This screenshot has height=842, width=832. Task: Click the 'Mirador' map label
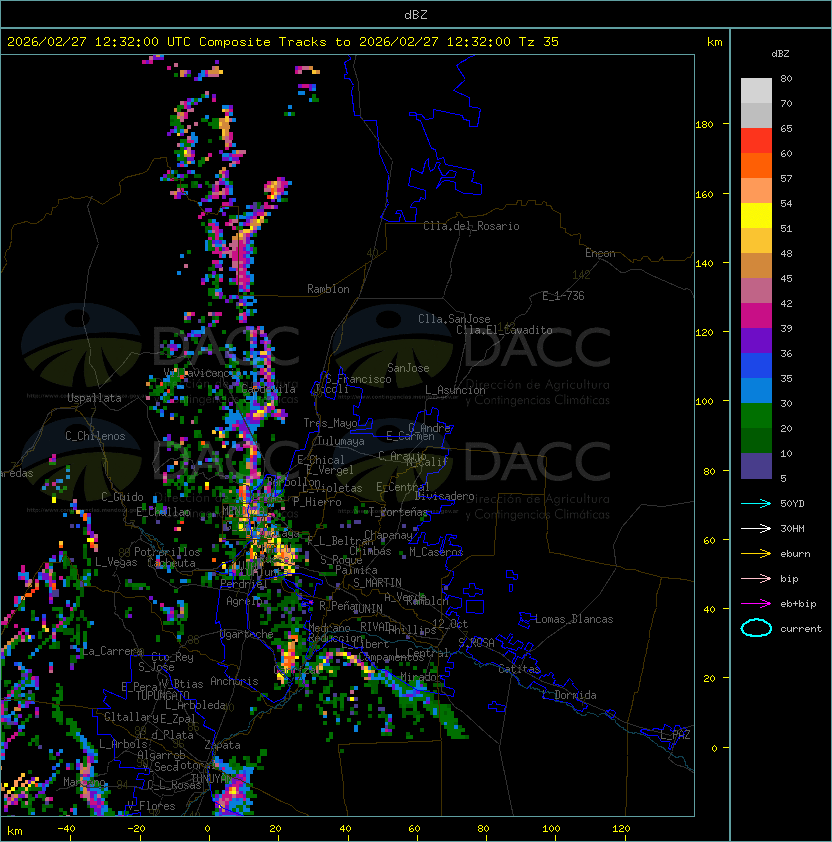tap(422, 678)
